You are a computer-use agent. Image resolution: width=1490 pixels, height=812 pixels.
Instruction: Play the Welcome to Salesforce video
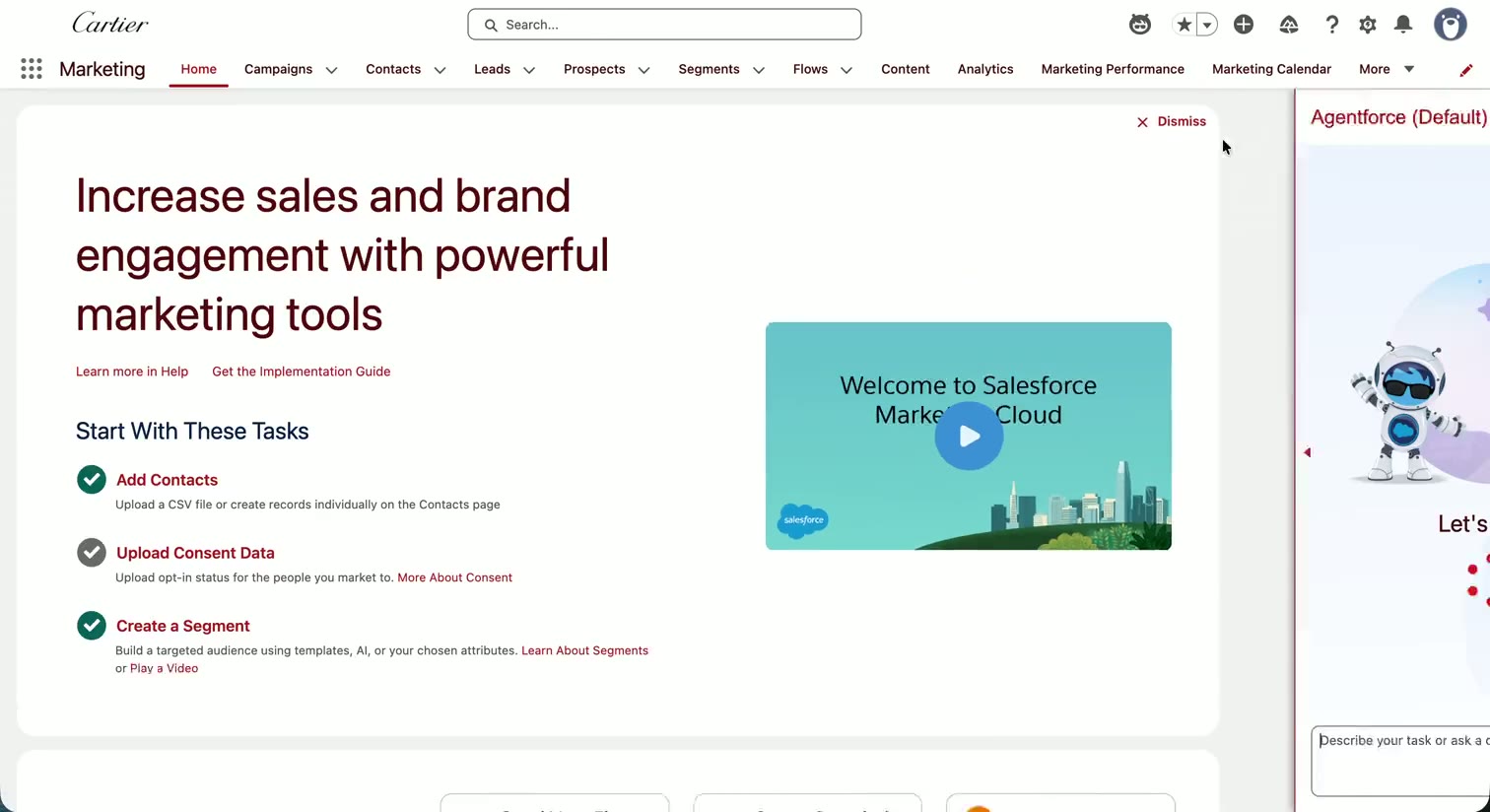[x=969, y=436]
